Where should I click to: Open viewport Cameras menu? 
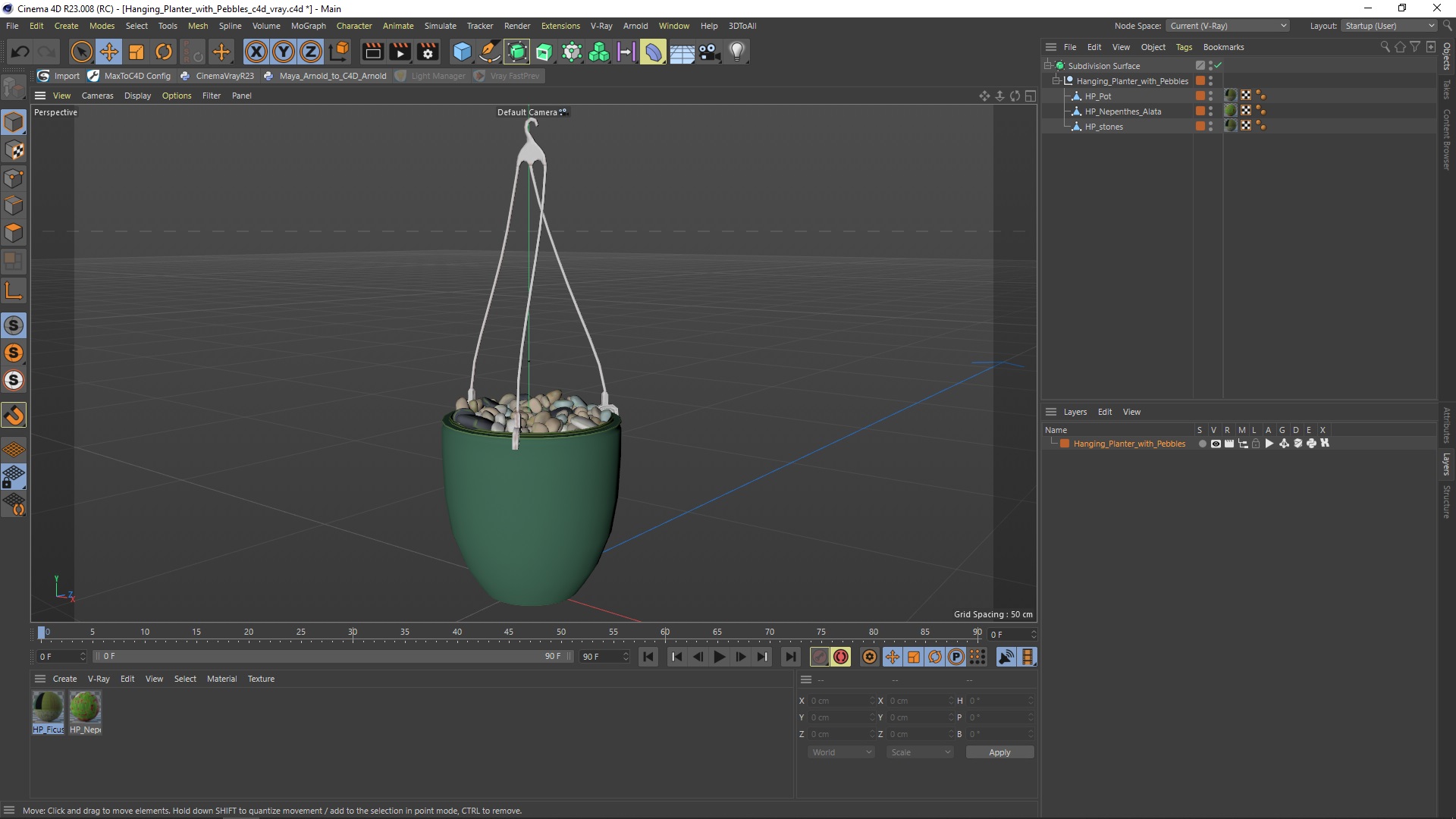[x=97, y=96]
